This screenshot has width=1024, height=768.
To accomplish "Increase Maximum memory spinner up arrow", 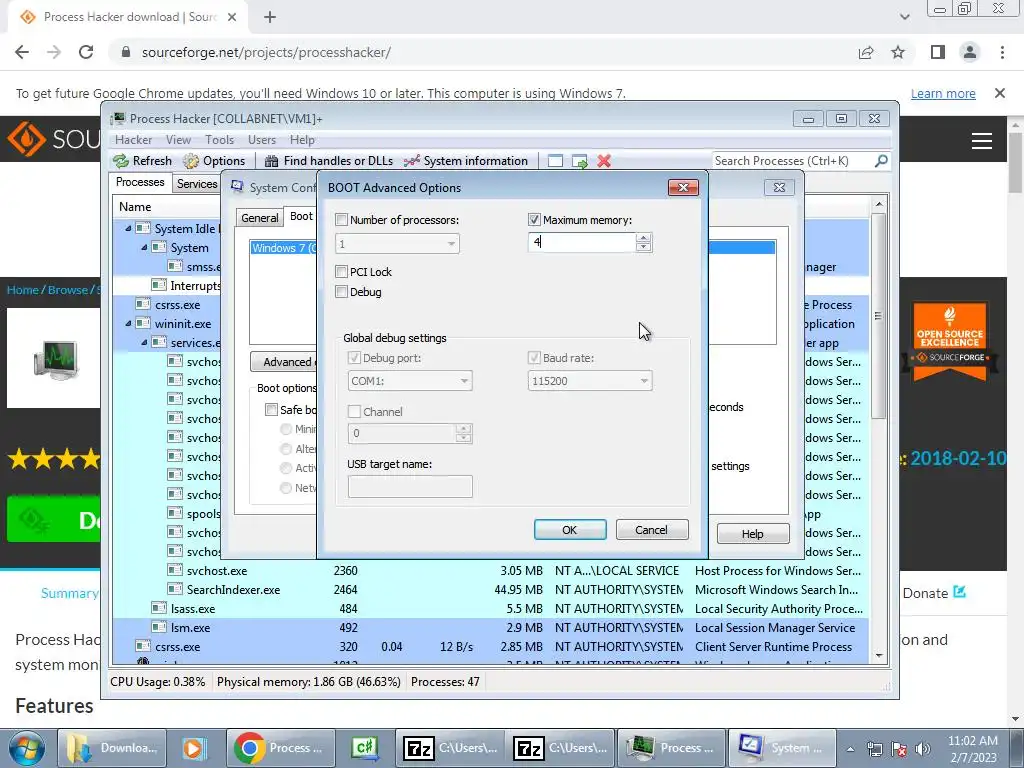I will click(x=643, y=238).
